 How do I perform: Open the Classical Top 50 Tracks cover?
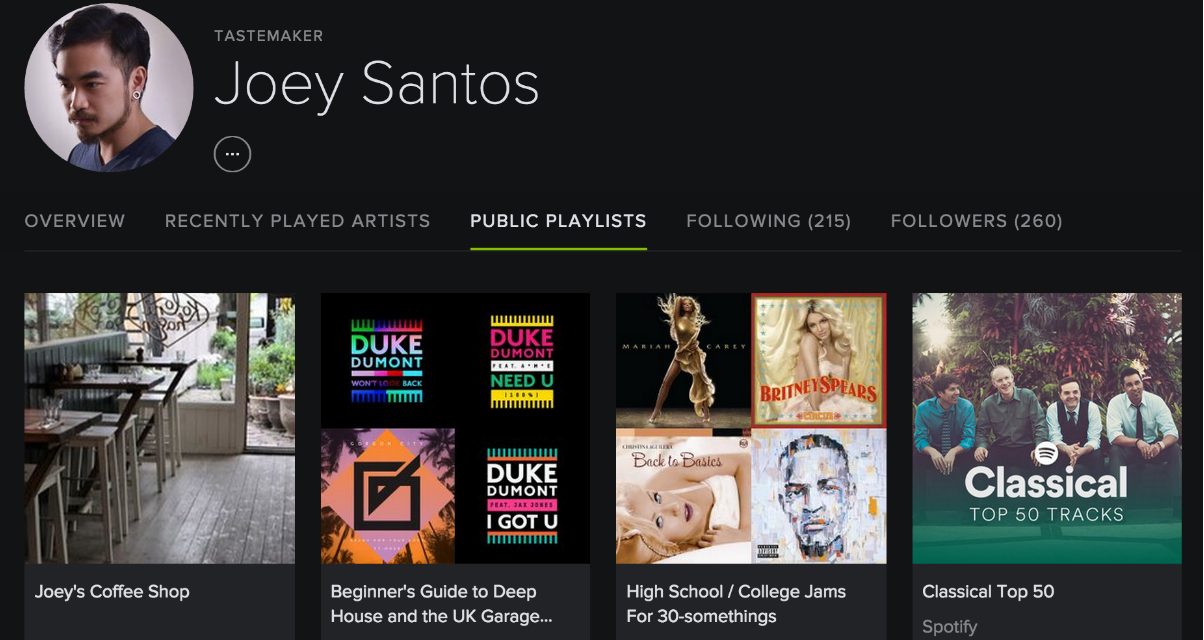pyautogui.click(x=1047, y=428)
